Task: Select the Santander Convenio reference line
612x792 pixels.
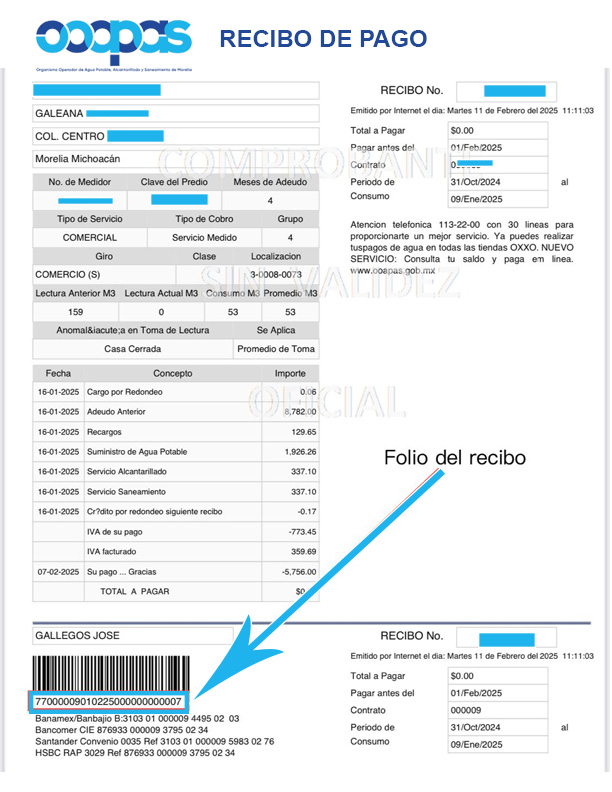Action: pyautogui.click(x=155, y=741)
